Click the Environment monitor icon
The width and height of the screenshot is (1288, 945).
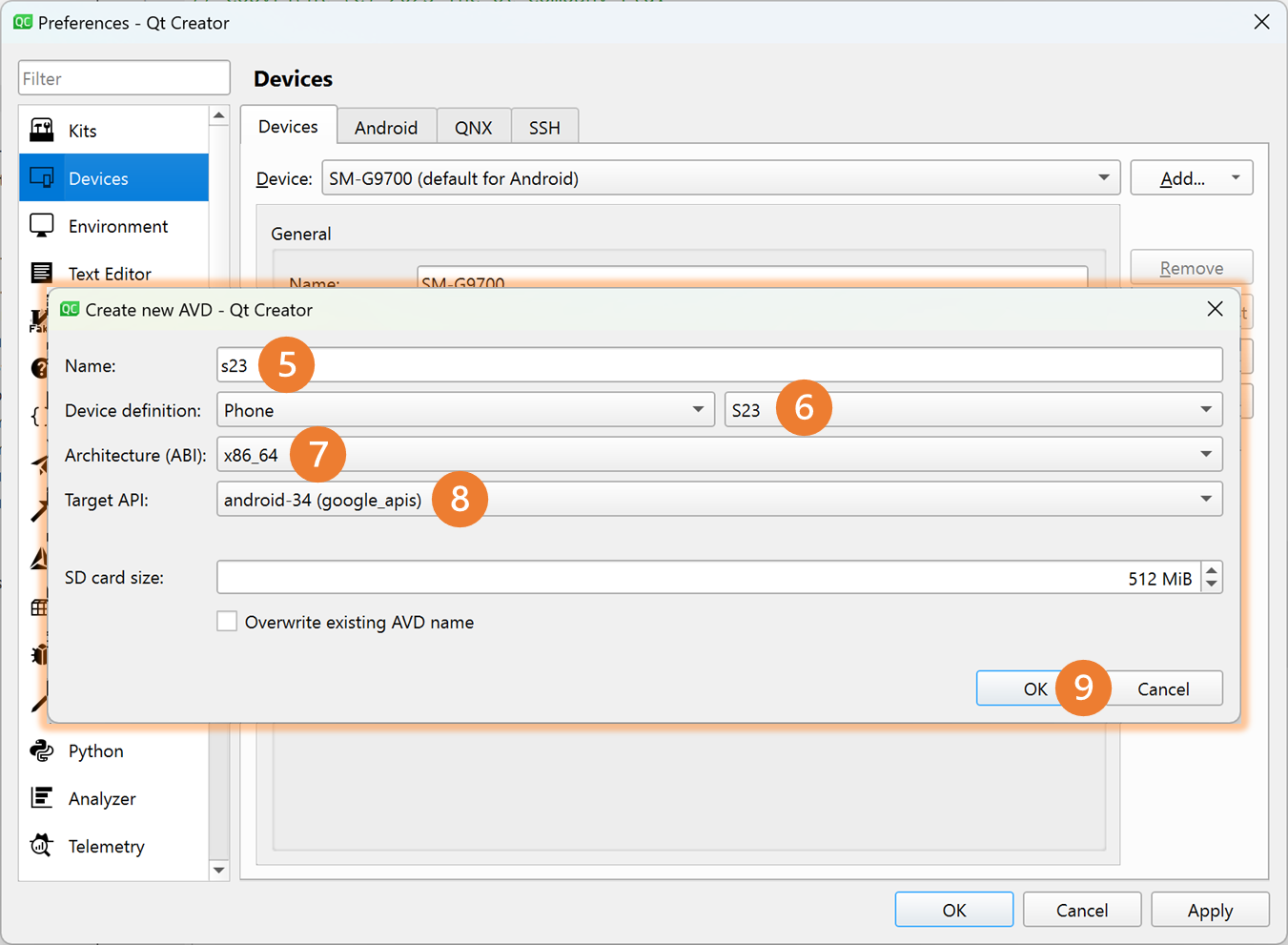click(x=42, y=225)
